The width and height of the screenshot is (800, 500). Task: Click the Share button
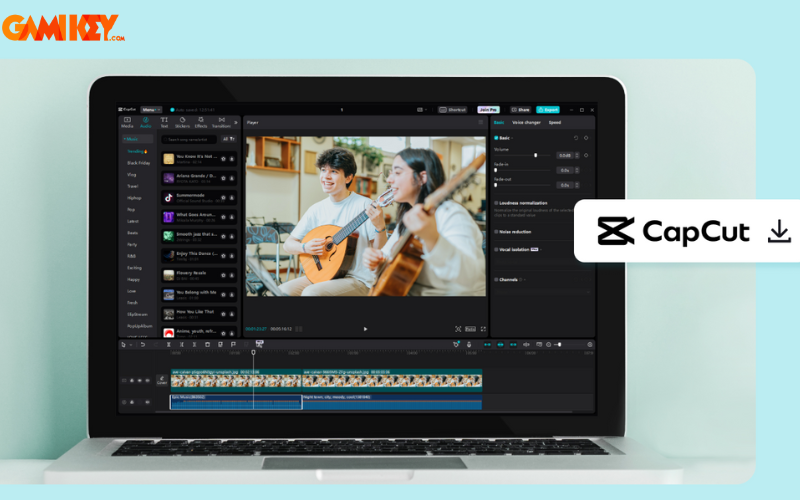pyautogui.click(x=520, y=110)
